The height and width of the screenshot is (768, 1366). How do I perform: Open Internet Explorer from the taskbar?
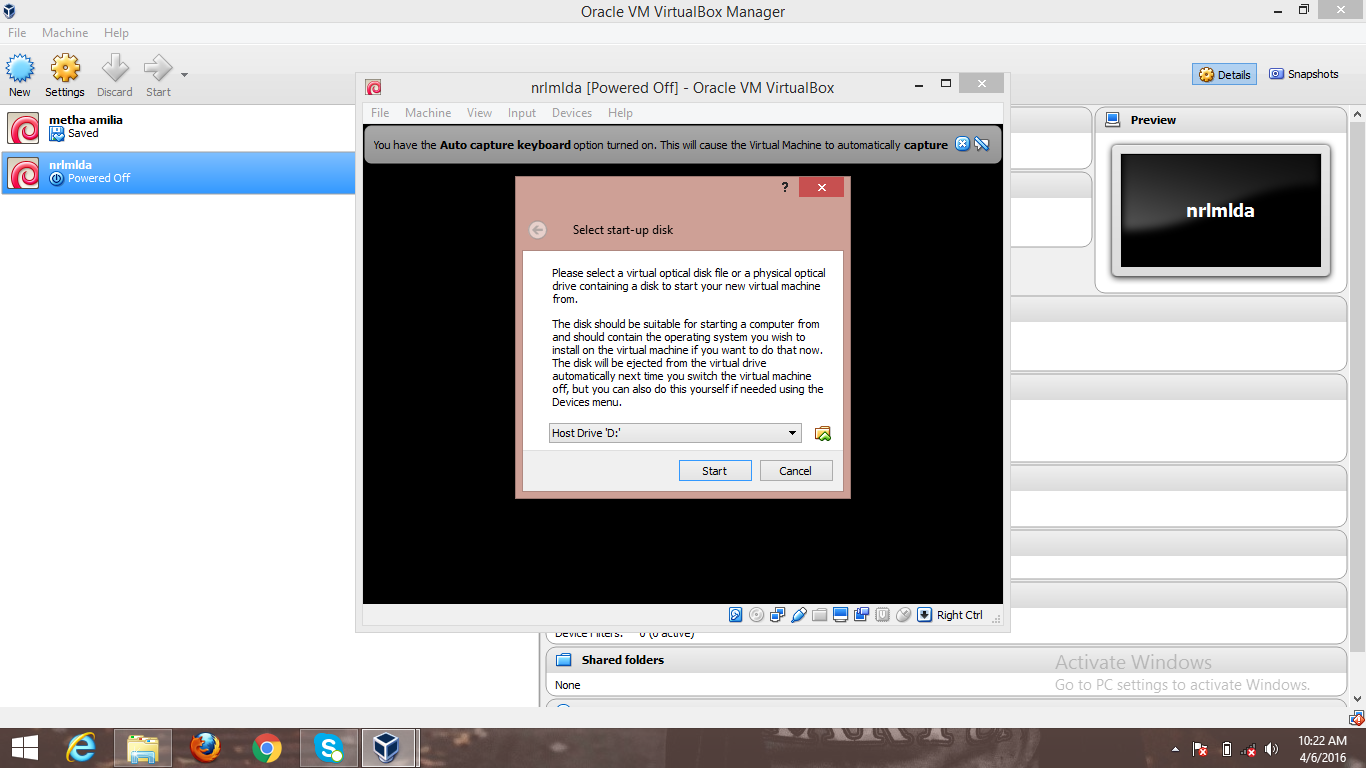(82, 748)
